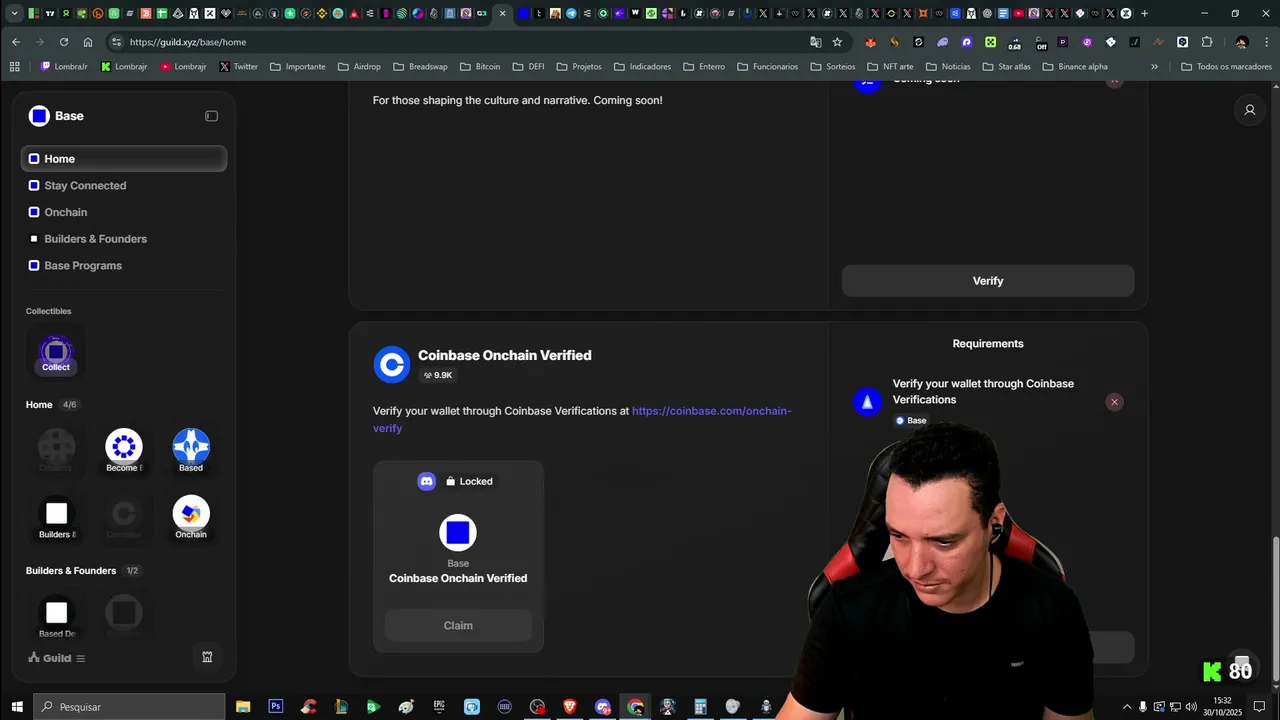Viewport: 1280px width, 720px height.
Task: Click the browser home icon
Action: (88, 42)
